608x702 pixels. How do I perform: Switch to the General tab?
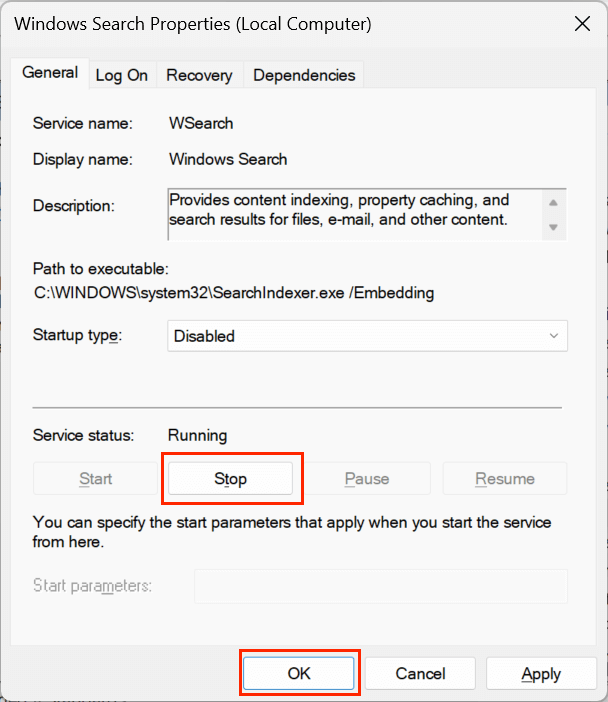pyautogui.click(x=50, y=73)
